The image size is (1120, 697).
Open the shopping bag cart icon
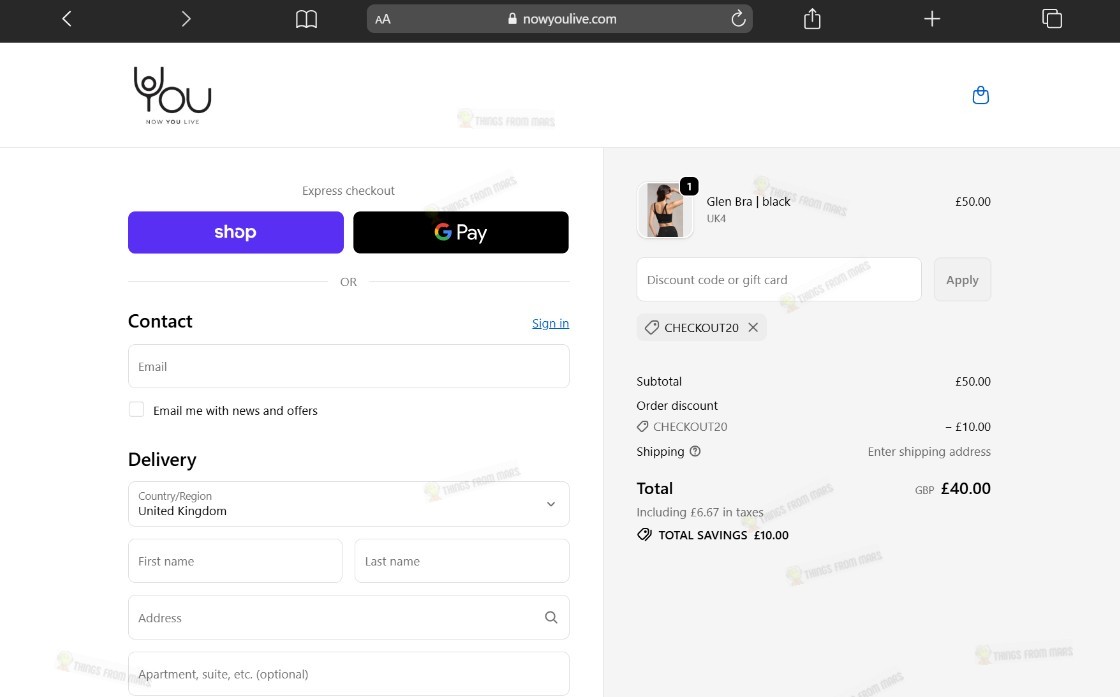[981, 95]
